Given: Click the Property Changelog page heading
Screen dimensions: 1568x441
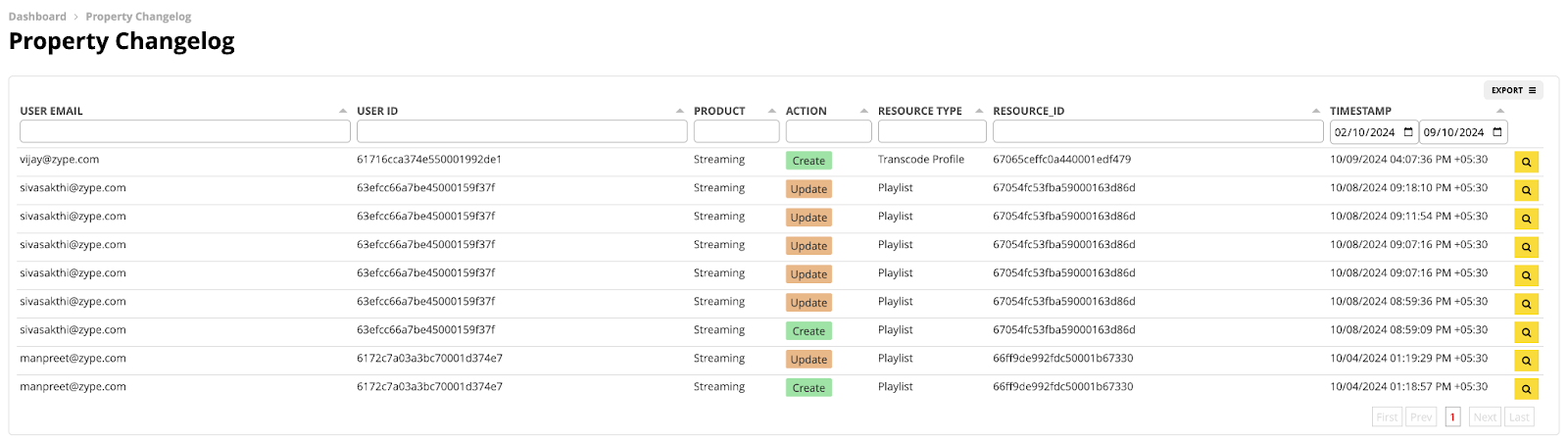Looking at the screenshot, I should click(122, 42).
